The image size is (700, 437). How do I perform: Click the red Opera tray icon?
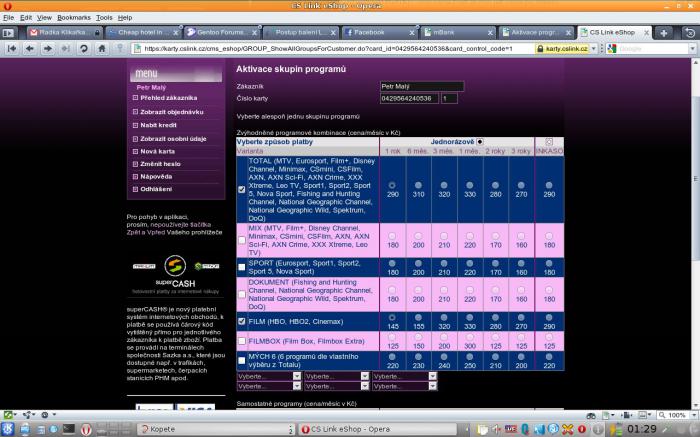[x=582, y=429]
